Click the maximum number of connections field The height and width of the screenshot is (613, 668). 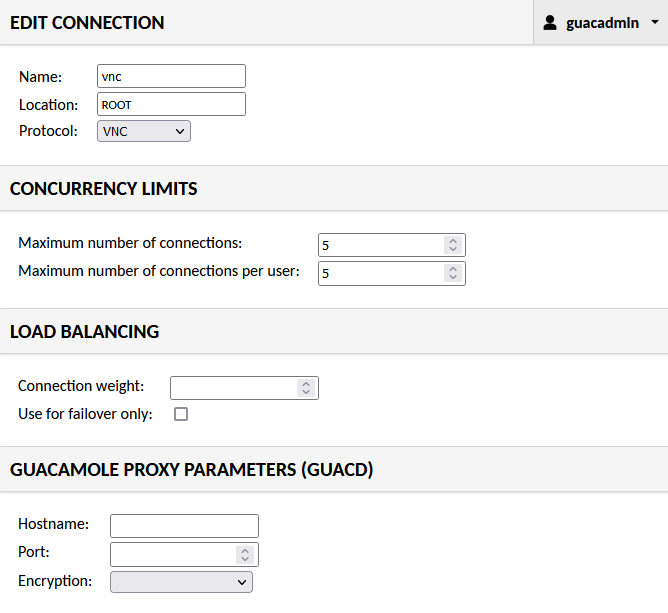pos(381,245)
